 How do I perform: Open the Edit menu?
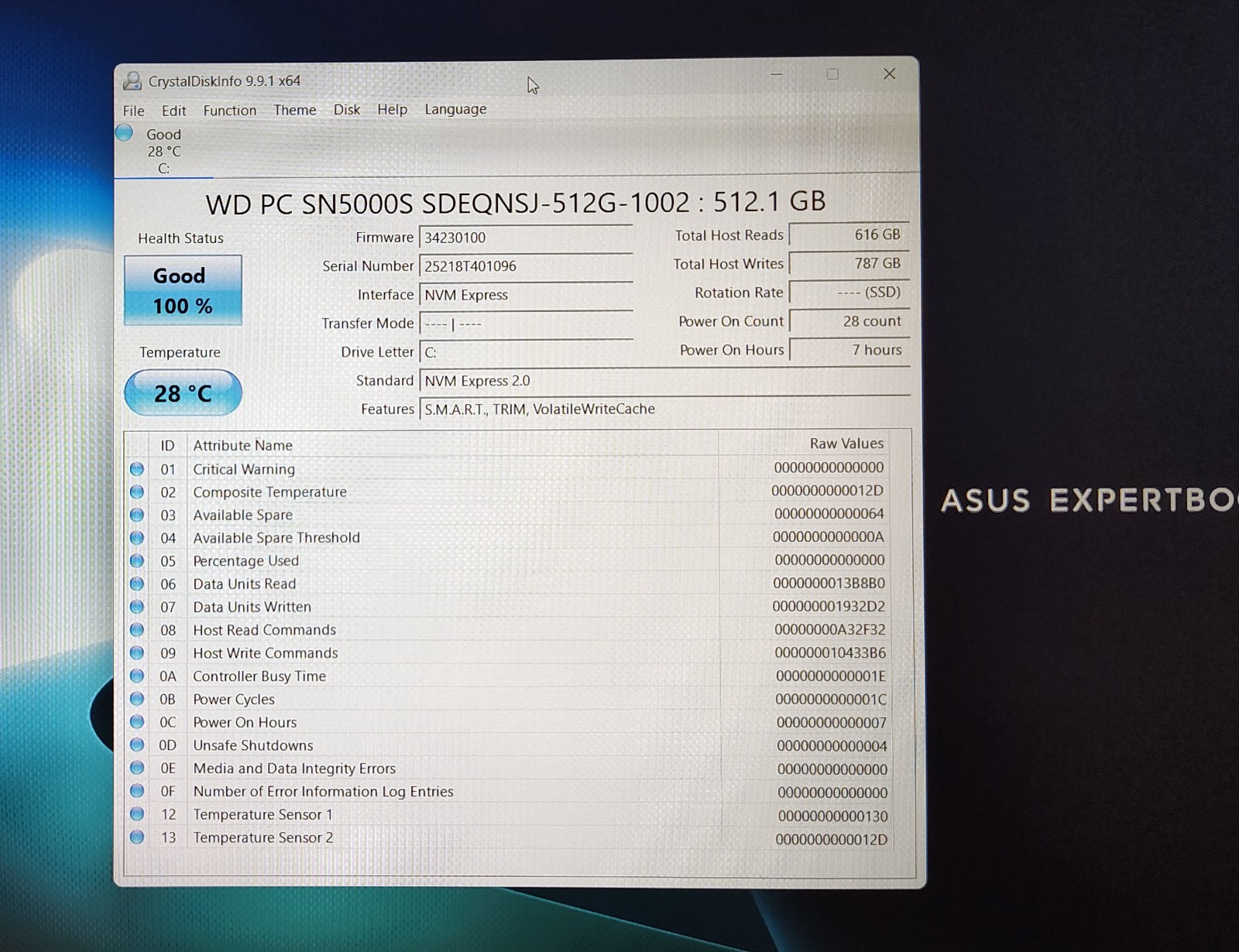pyautogui.click(x=173, y=111)
